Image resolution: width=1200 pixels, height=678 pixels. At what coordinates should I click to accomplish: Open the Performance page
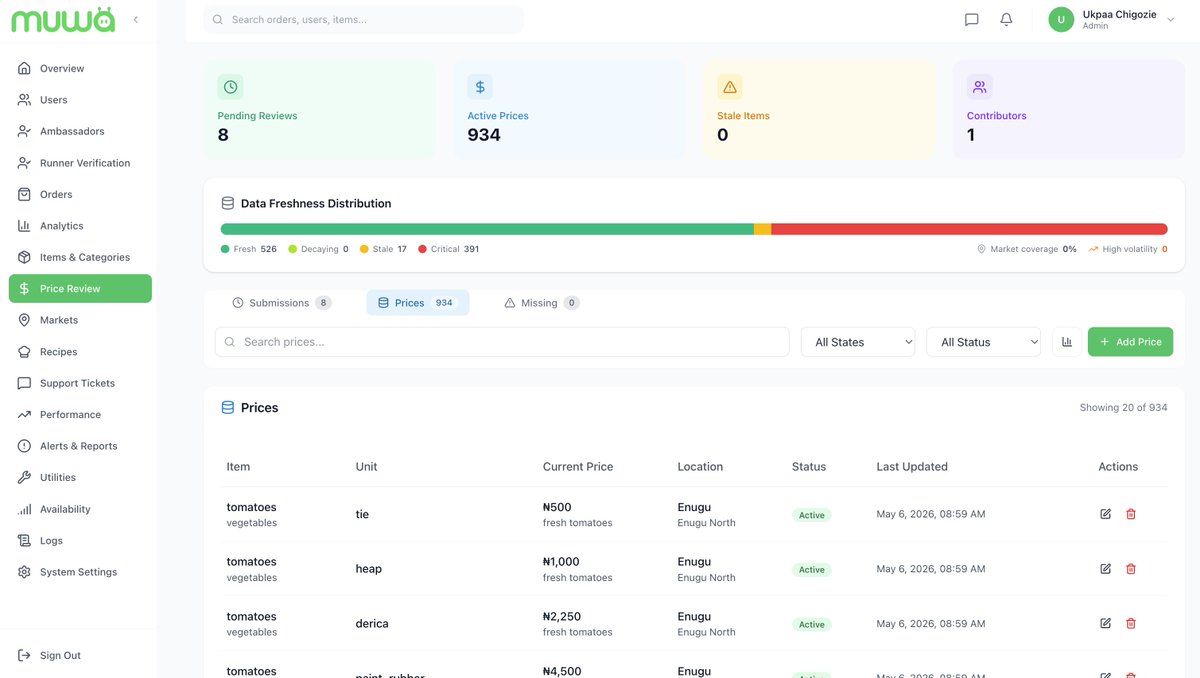(x=80, y=414)
